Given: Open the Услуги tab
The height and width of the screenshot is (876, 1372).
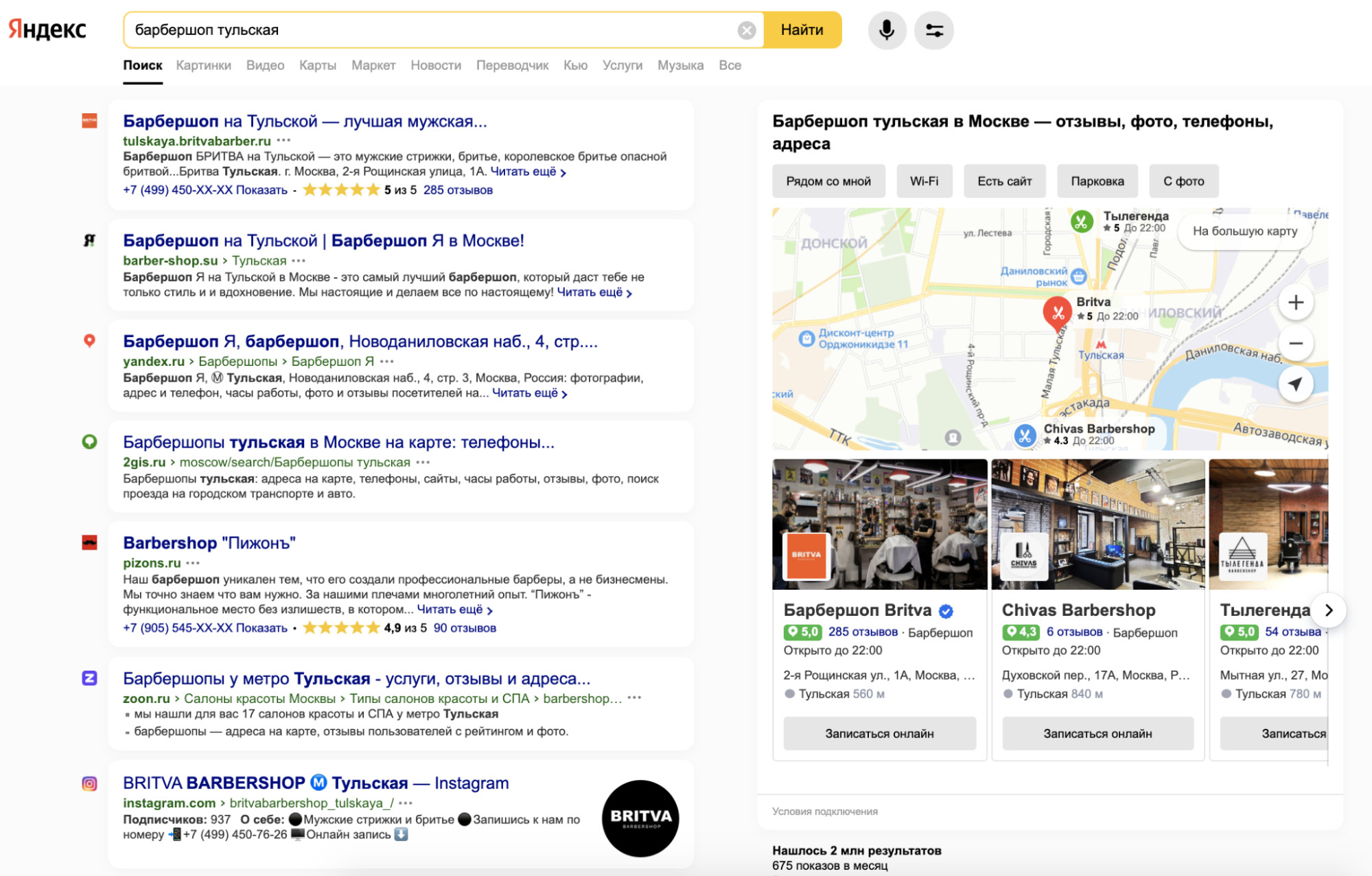Looking at the screenshot, I should (623, 65).
